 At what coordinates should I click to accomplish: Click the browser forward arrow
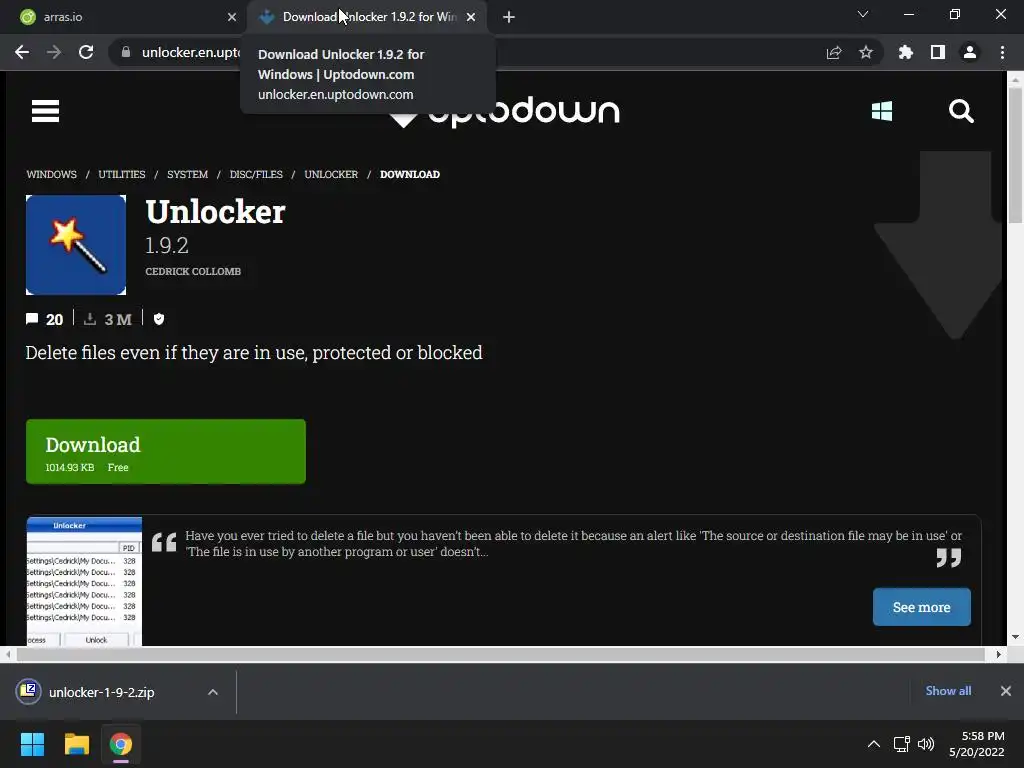tap(54, 52)
